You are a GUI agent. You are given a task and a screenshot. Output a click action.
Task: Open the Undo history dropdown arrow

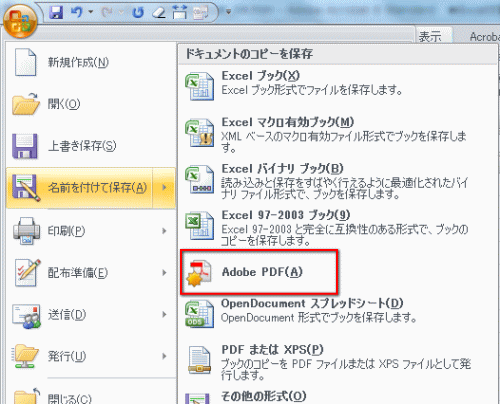click(x=91, y=12)
